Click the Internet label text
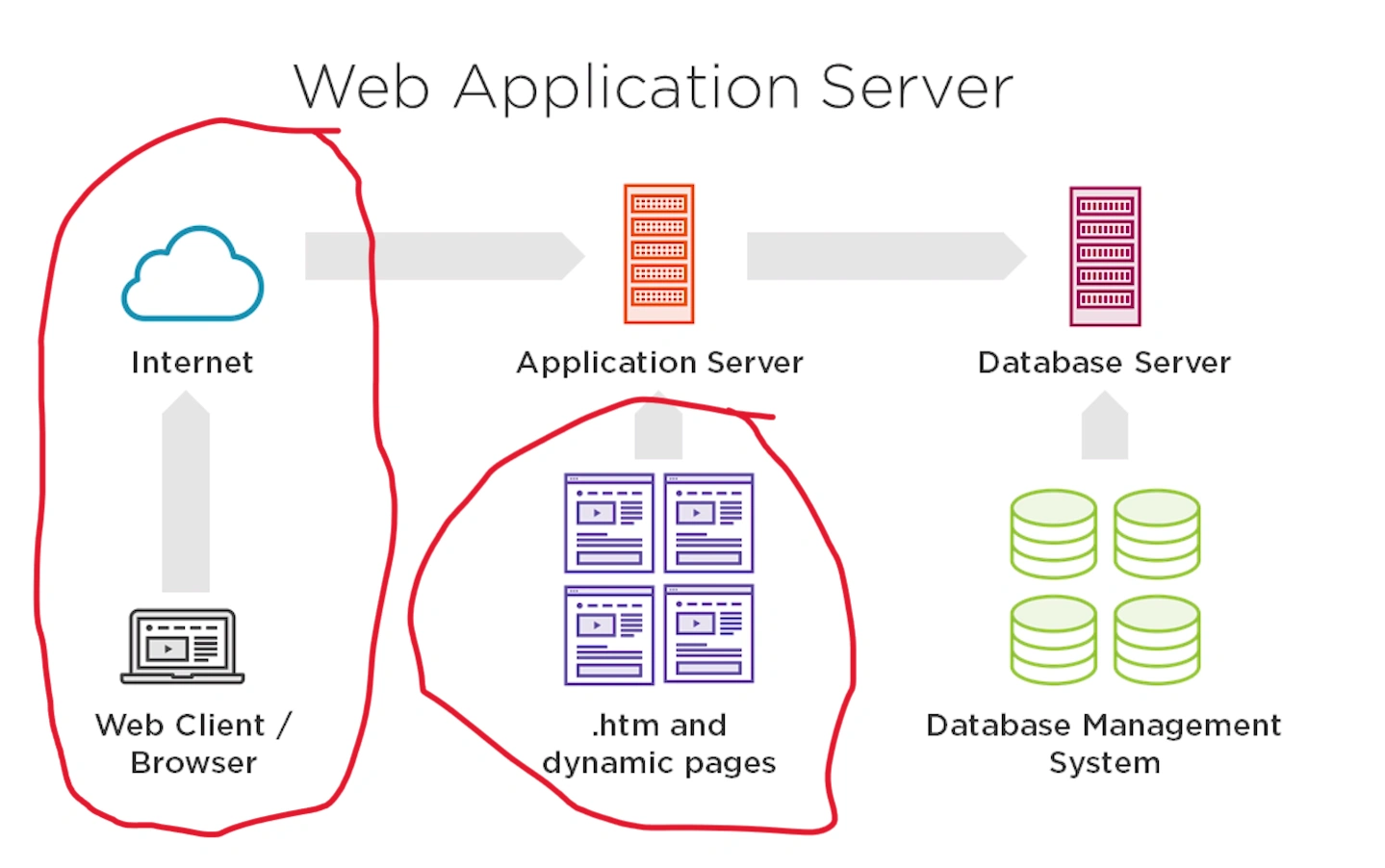This screenshot has height=868, width=1385. (192, 362)
